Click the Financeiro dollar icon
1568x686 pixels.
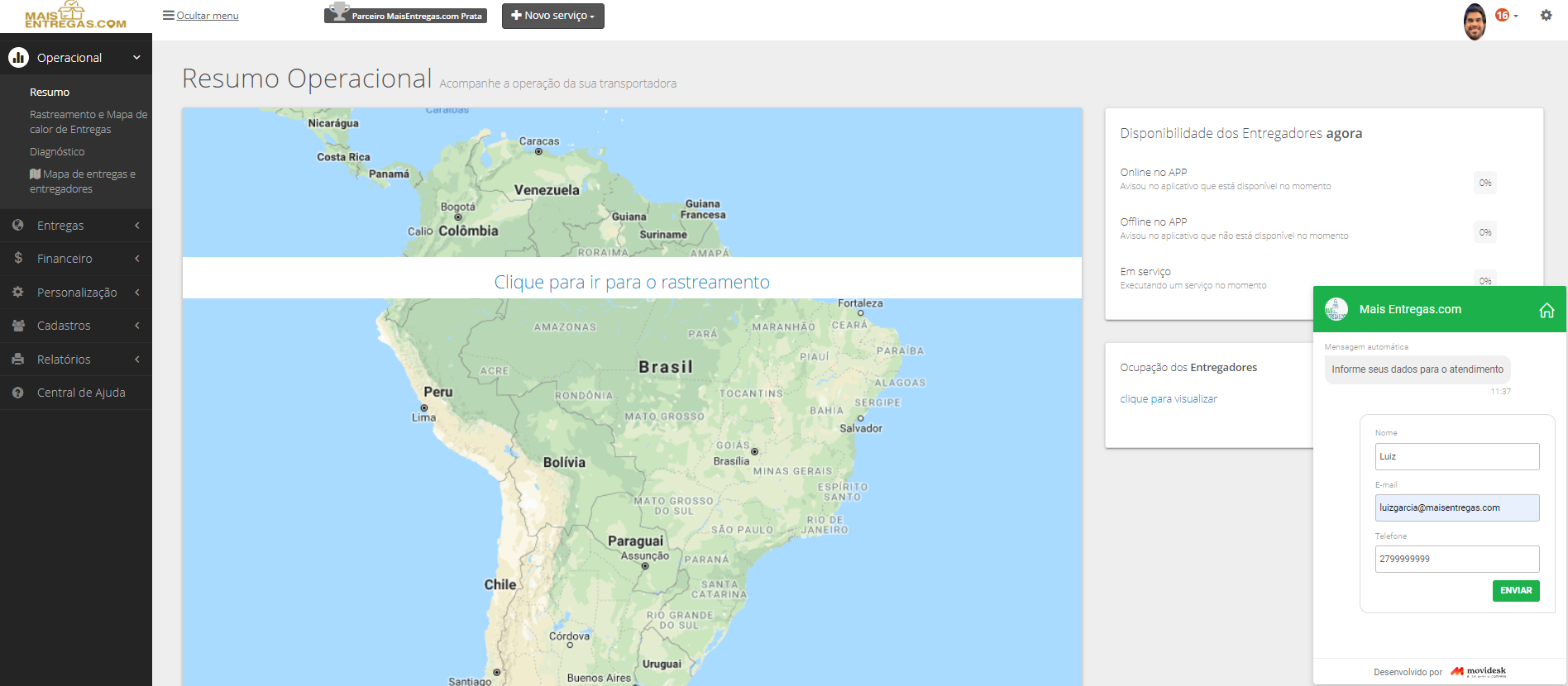pyautogui.click(x=18, y=258)
